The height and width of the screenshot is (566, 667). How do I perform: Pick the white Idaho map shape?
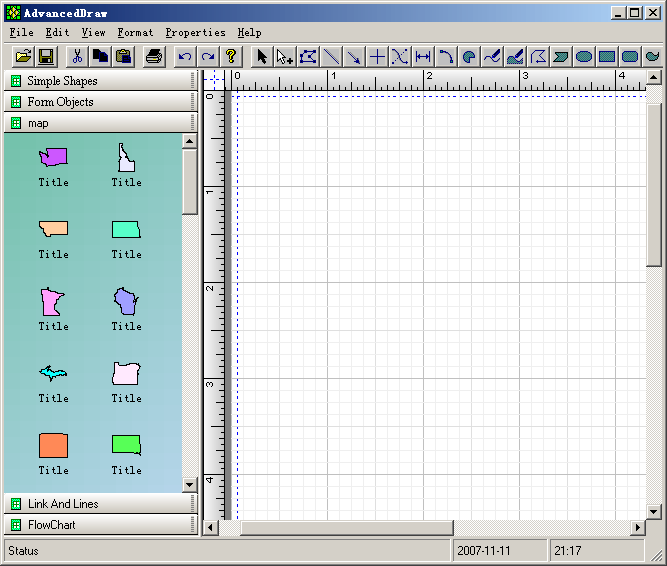[x=126, y=157]
